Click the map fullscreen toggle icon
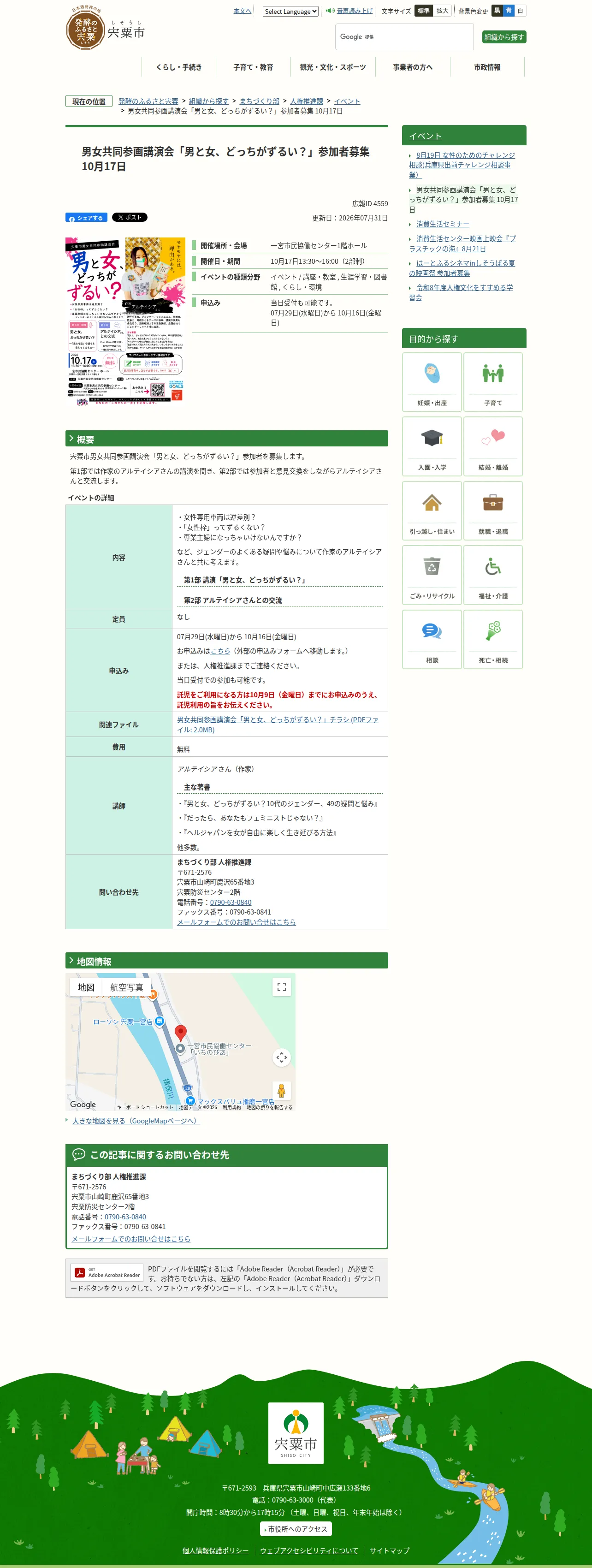 click(281, 987)
